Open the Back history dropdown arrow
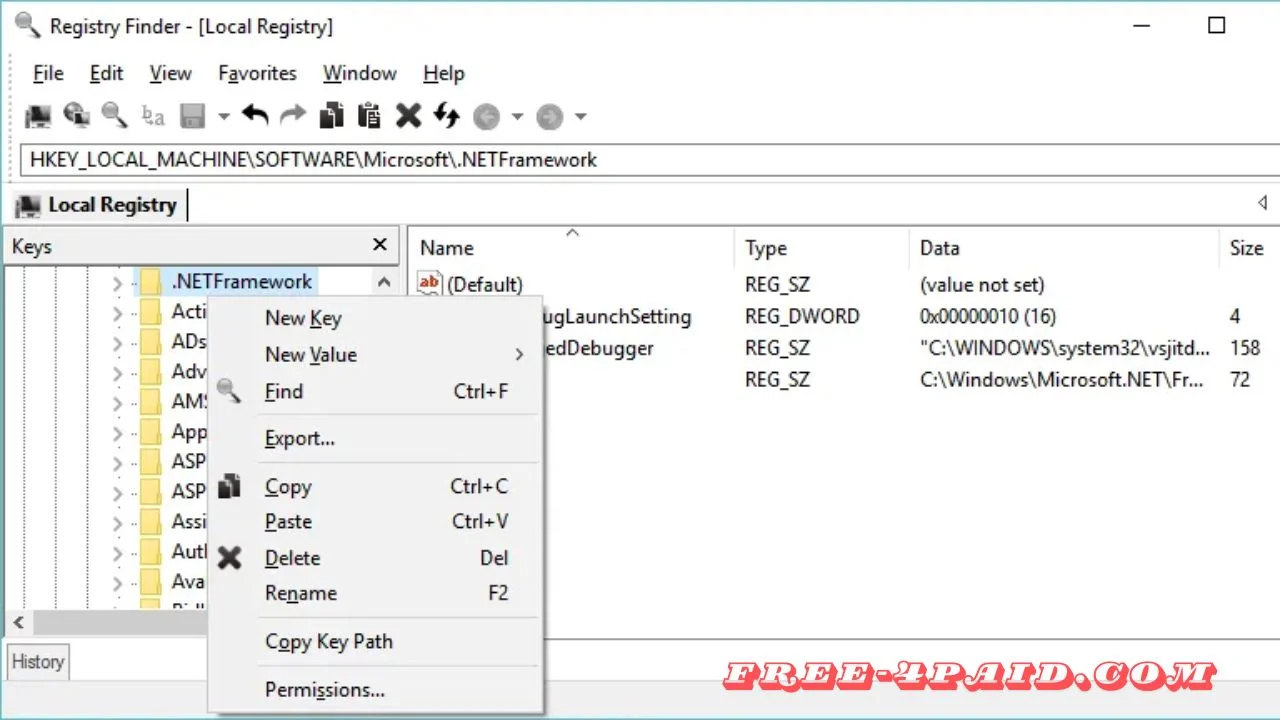This screenshot has width=1280, height=720. (x=517, y=117)
